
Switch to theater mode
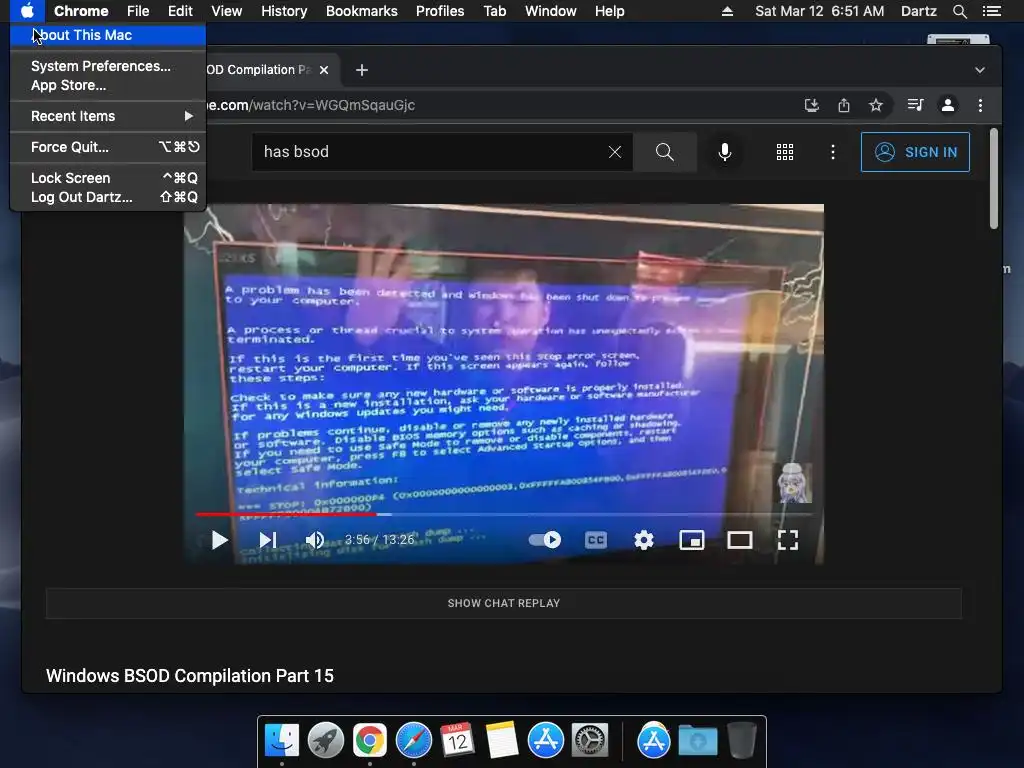(740, 540)
